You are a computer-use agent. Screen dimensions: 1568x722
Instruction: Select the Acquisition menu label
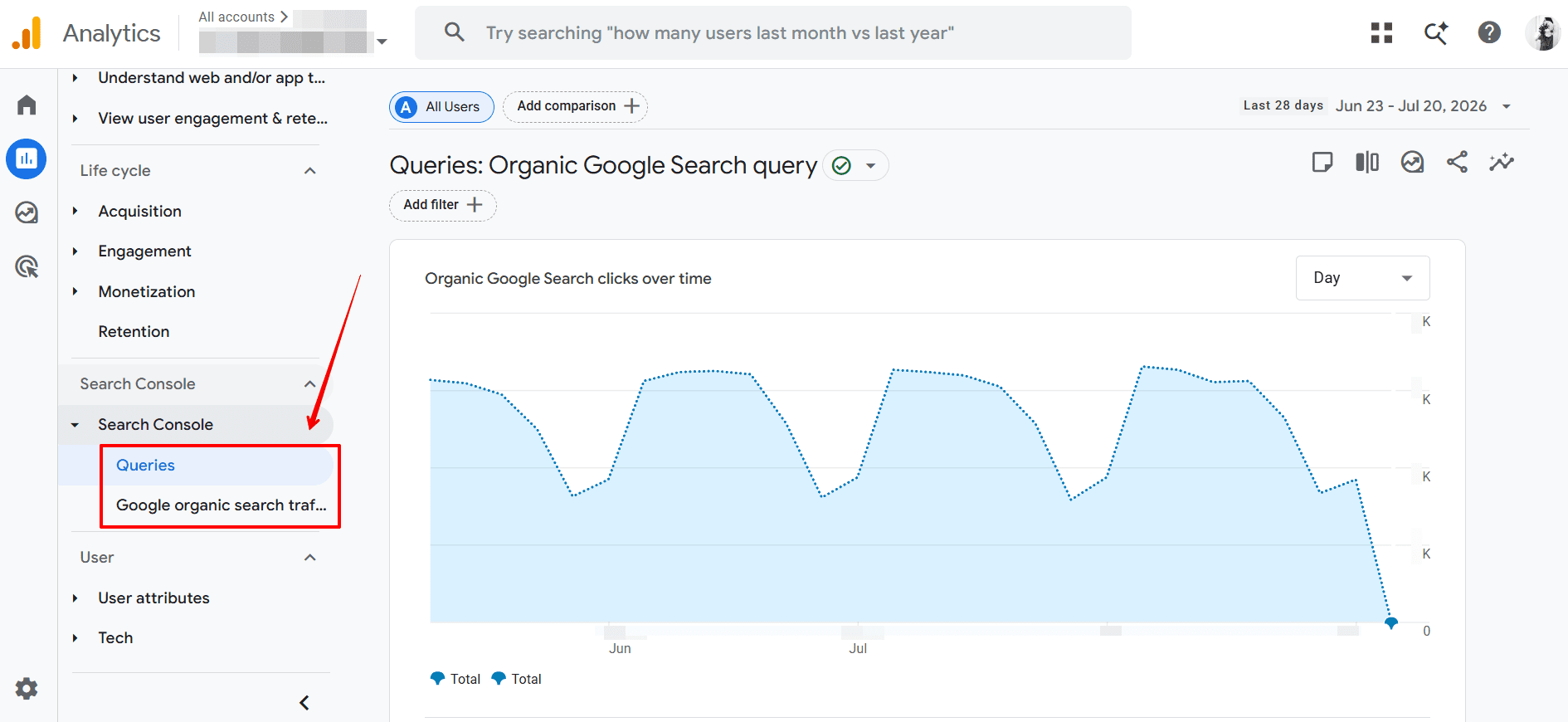click(139, 212)
